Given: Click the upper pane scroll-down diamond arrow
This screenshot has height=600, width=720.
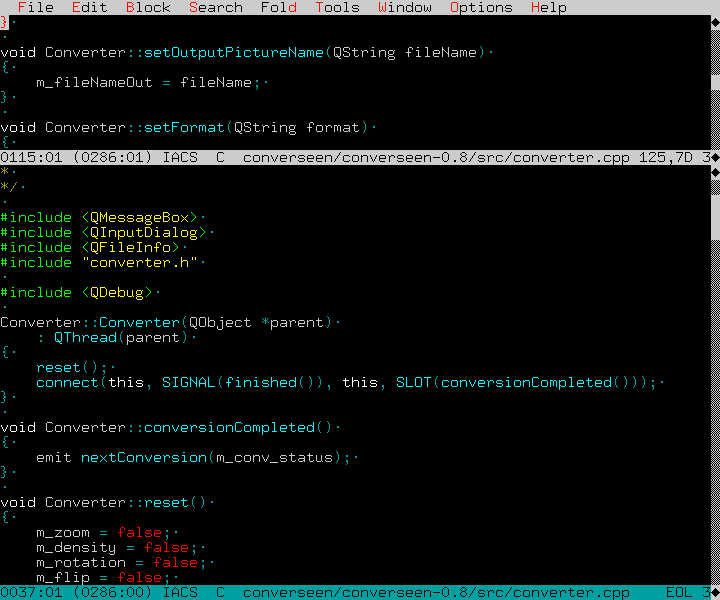Looking at the screenshot, I should (715, 157).
